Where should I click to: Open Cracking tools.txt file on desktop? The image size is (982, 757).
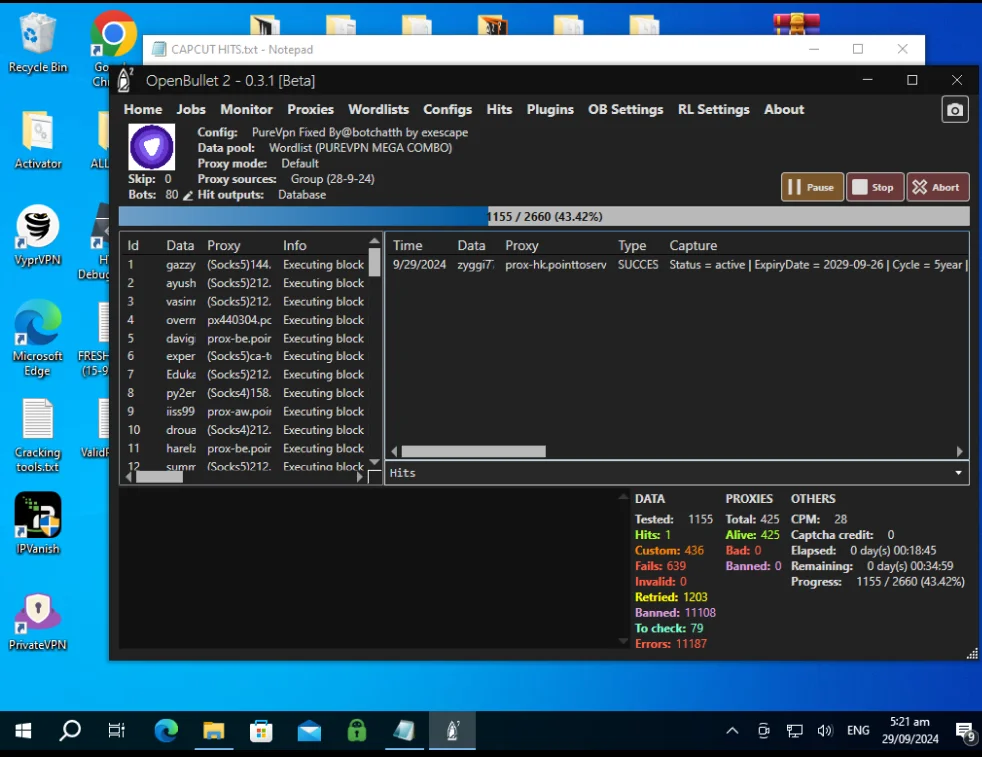[38, 436]
